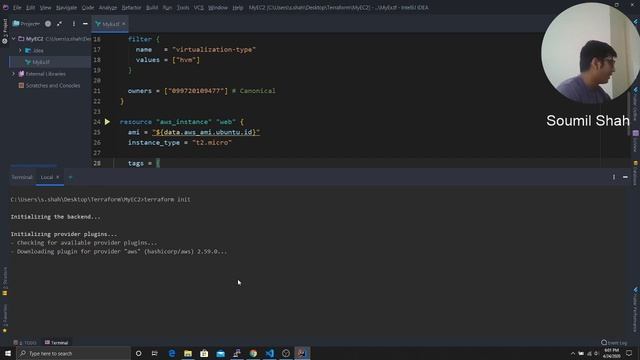
Task: Click the "virtualization-type" string on line 17
Action: point(214,49)
